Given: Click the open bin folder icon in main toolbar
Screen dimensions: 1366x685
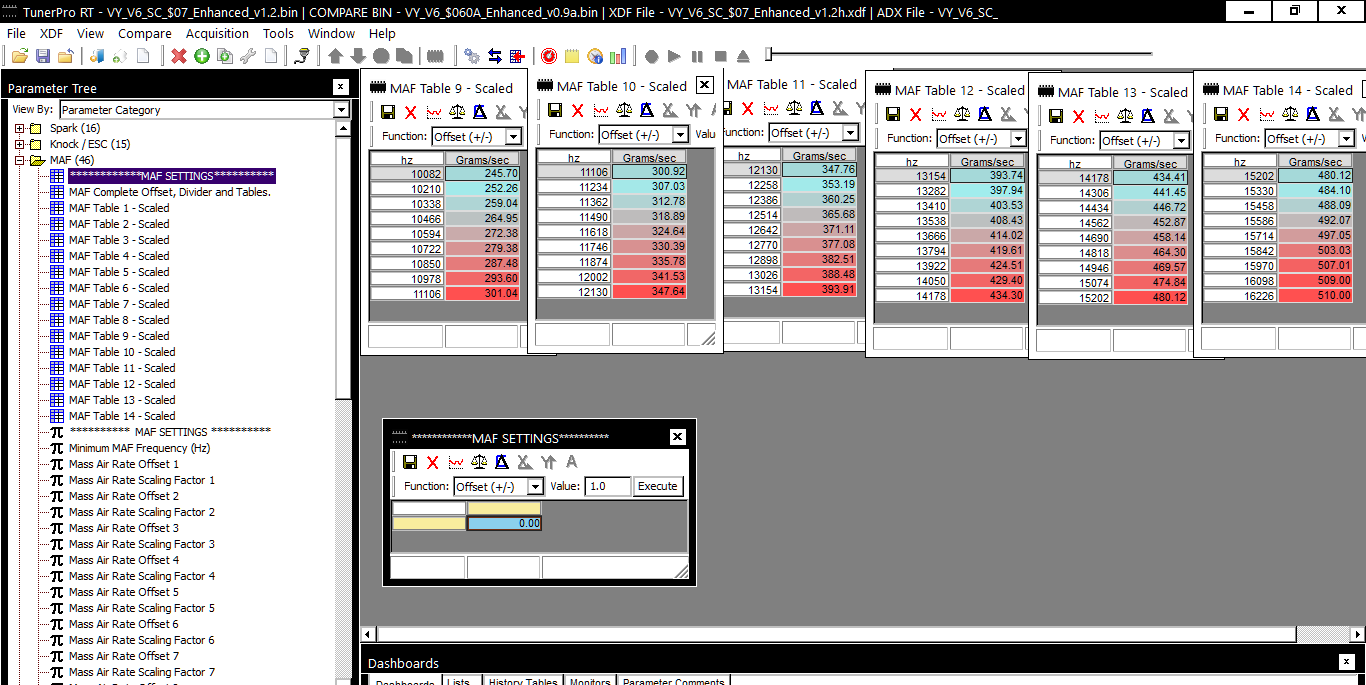Looking at the screenshot, I should [x=20, y=56].
